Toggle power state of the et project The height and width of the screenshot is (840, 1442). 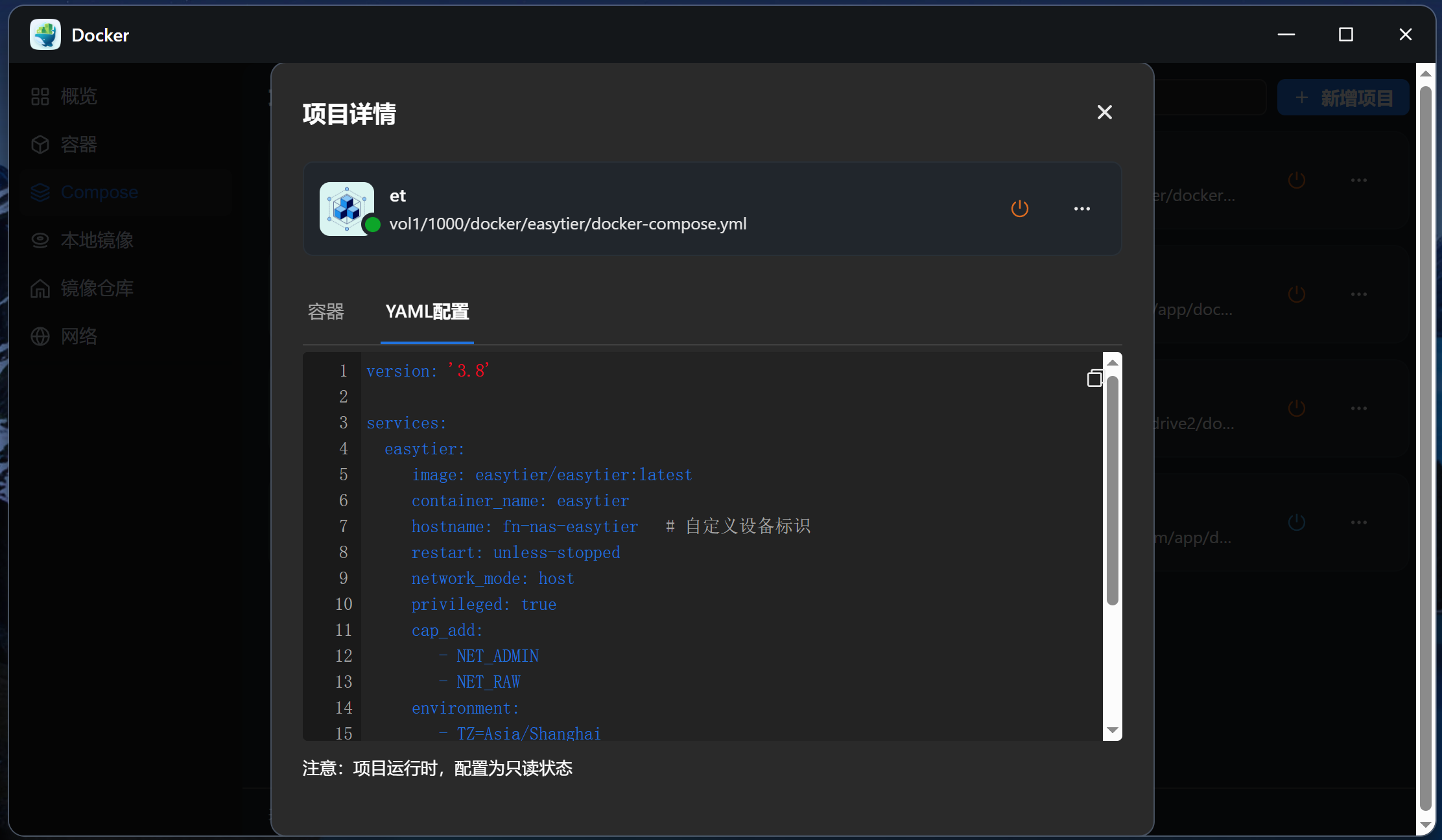[1019, 209]
